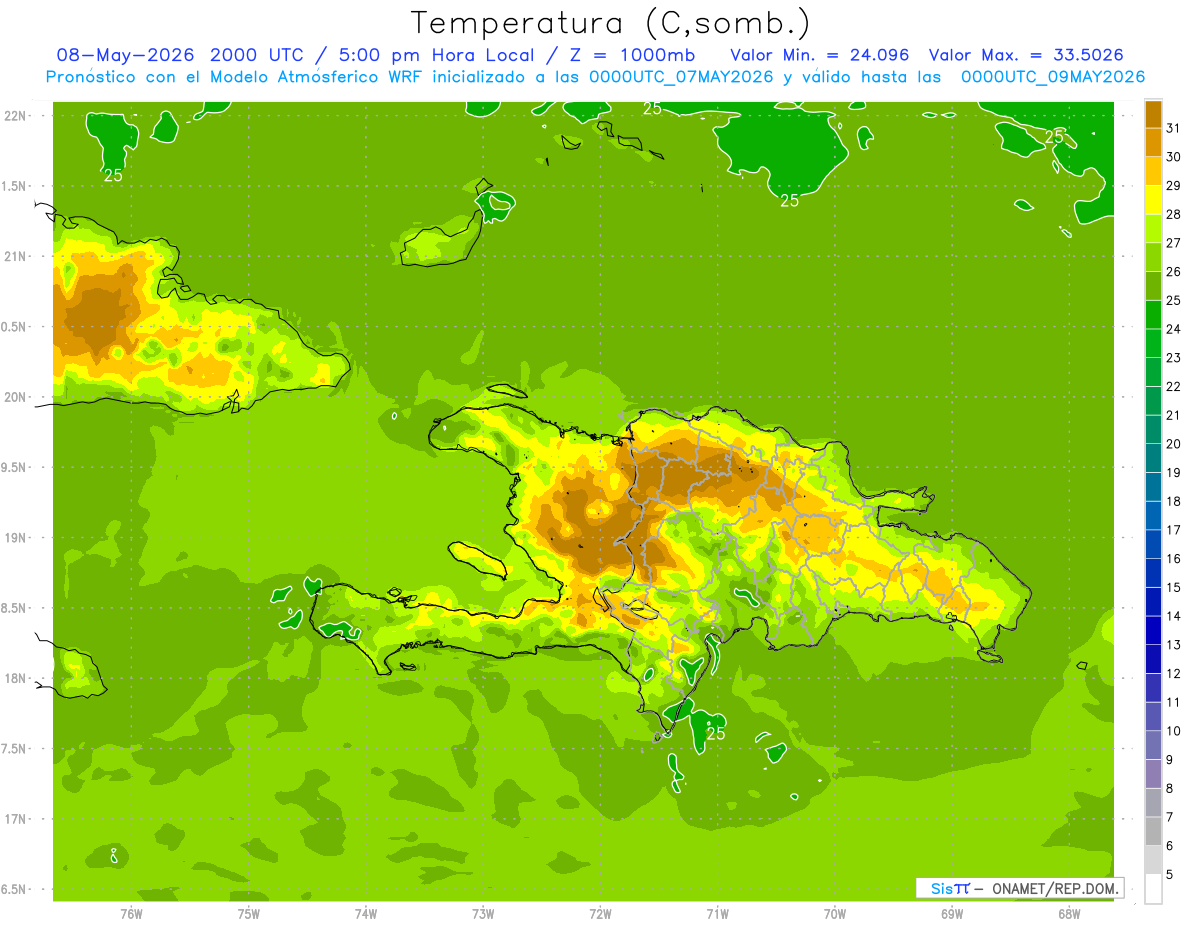1200x927 pixels.
Task: Select the 22N latitude axis label
Action: [x=15, y=116]
